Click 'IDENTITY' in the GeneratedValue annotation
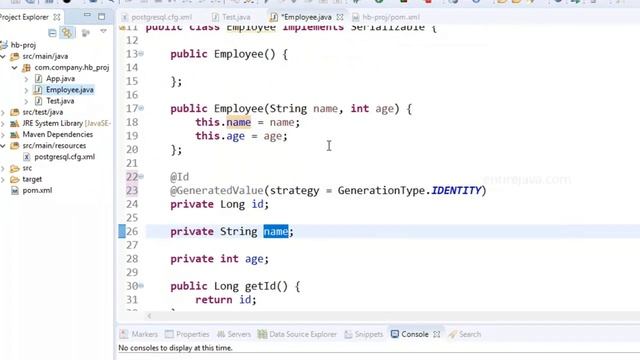Viewport: 640px width, 360px height. tap(456, 191)
